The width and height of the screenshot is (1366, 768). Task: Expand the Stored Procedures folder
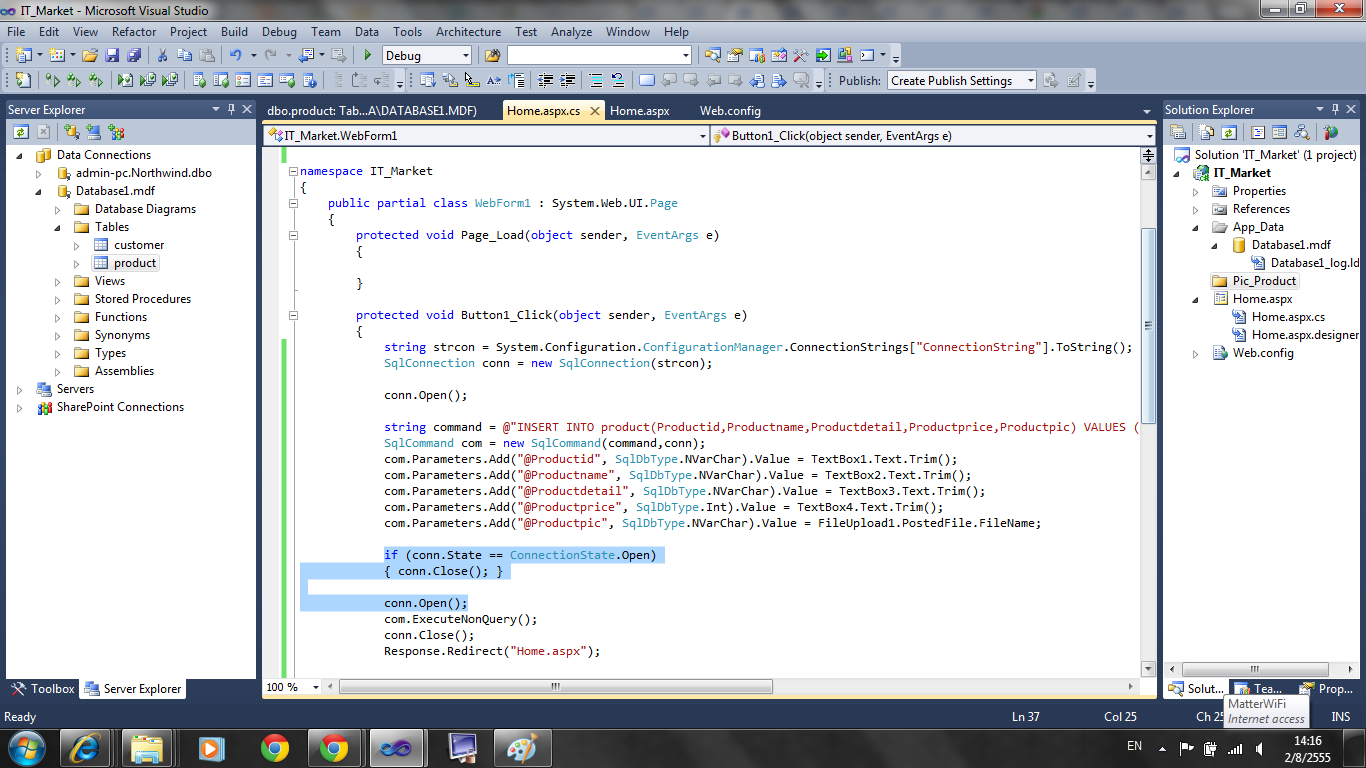click(x=58, y=299)
